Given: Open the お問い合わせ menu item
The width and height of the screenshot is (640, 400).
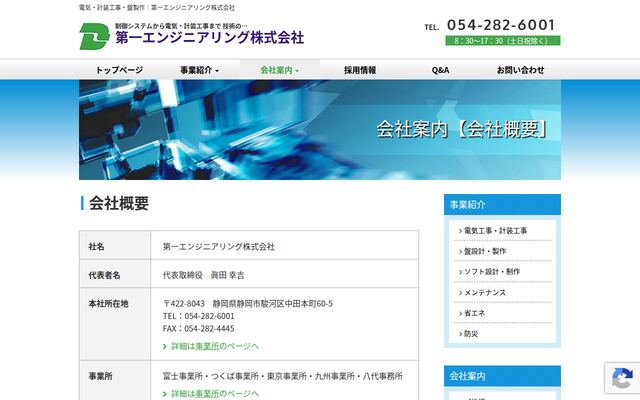Looking at the screenshot, I should click(x=520, y=70).
